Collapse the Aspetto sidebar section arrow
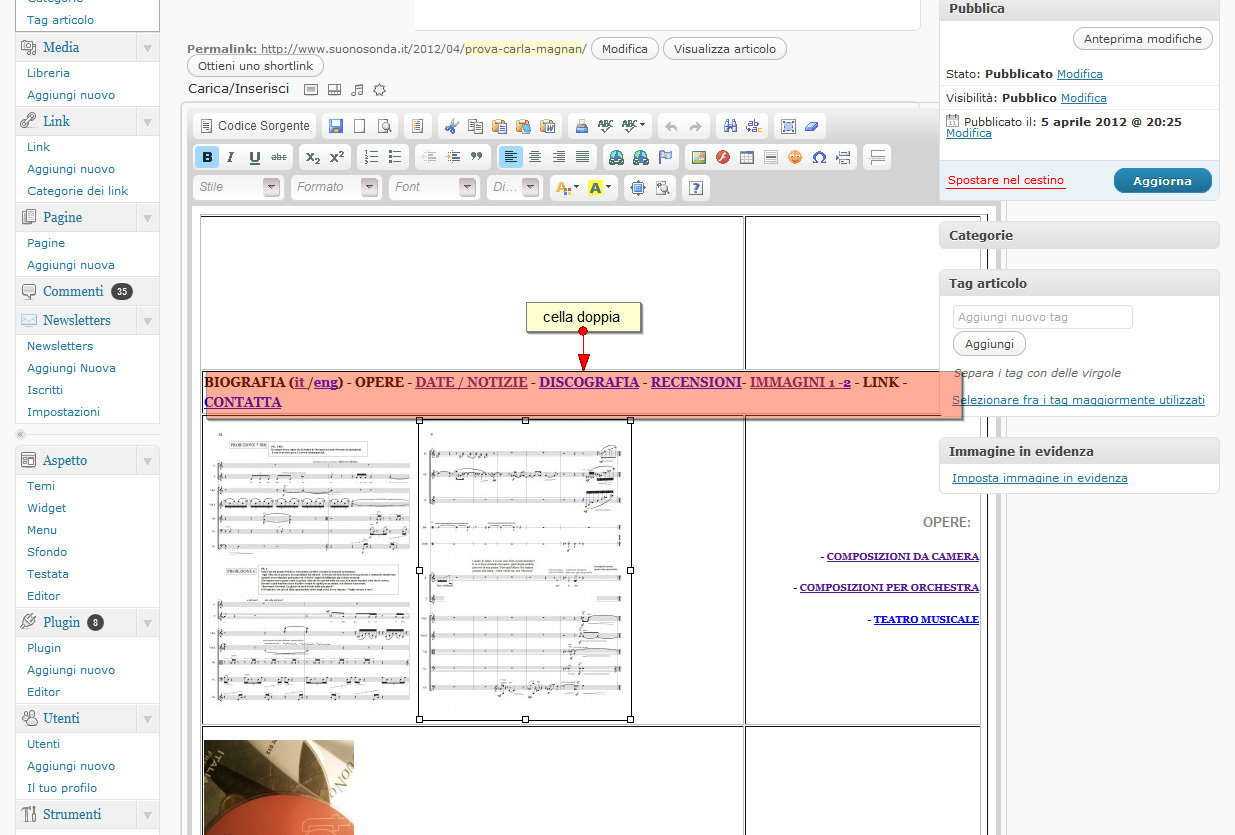The height and width of the screenshot is (835, 1235). [x=147, y=461]
